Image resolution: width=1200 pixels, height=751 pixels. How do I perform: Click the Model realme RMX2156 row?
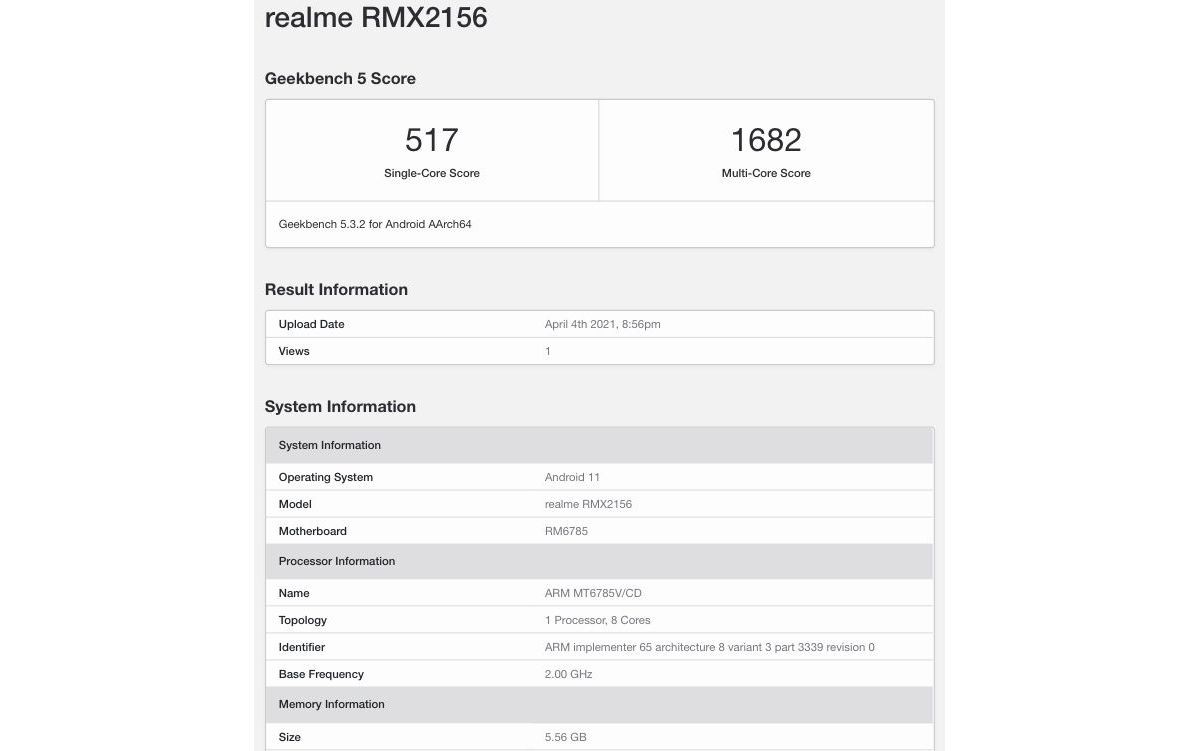pyautogui.click(x=600, y=504)
